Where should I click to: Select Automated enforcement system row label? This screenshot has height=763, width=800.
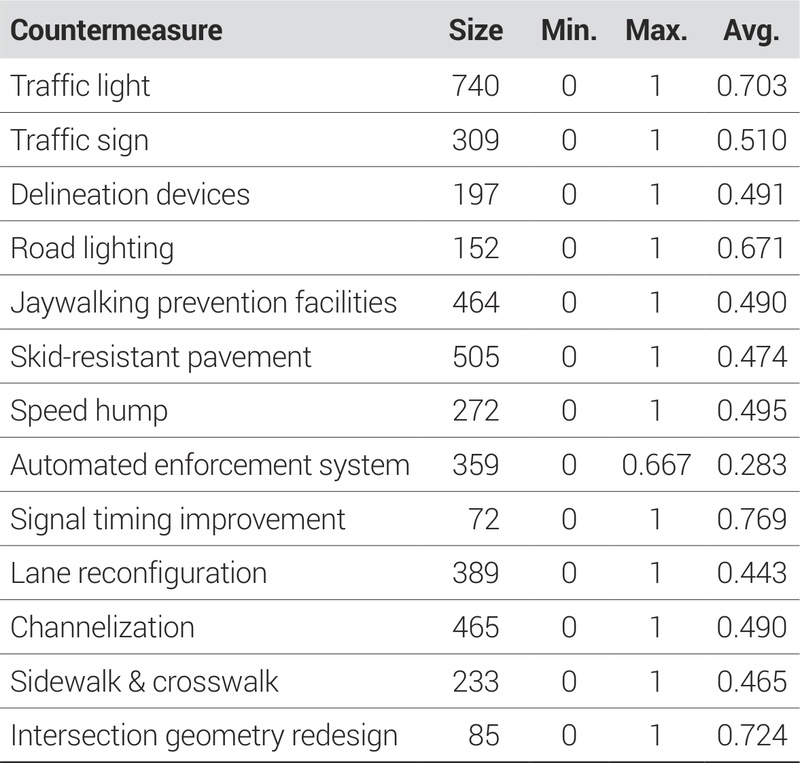(210, 464)
